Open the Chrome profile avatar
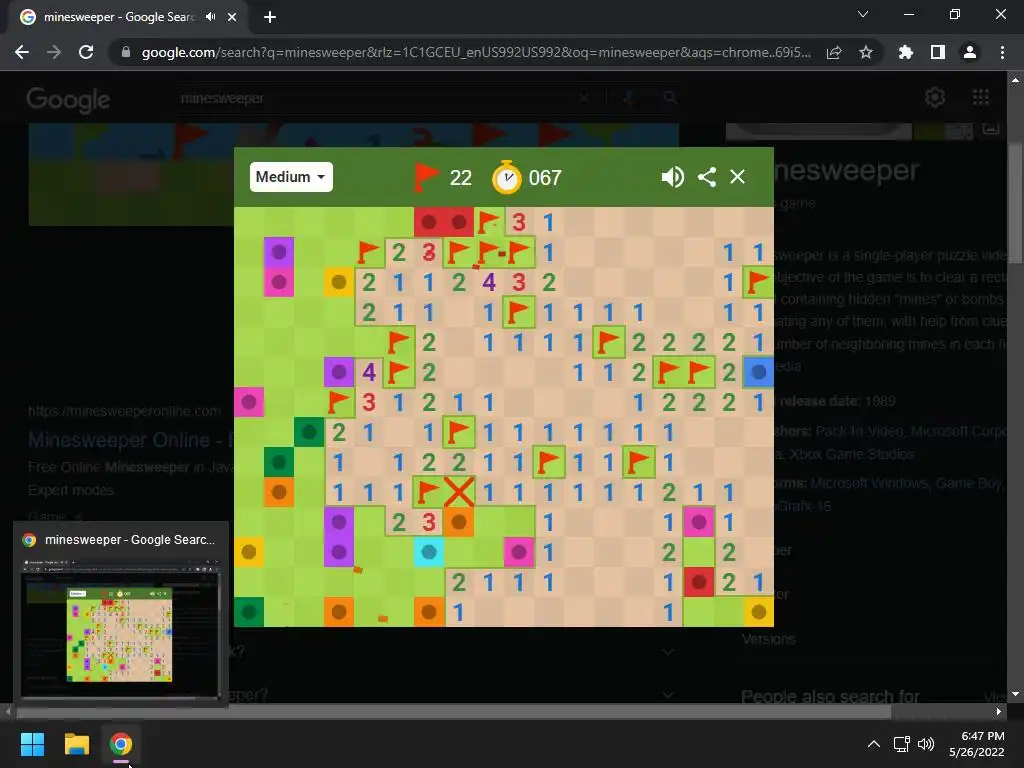Image resolution: width=1024 pixels, height=768 pixels. 970,52
